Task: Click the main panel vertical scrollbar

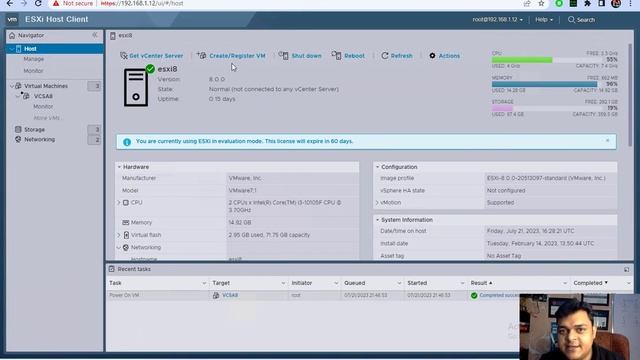Action: (x=631, y=95)
